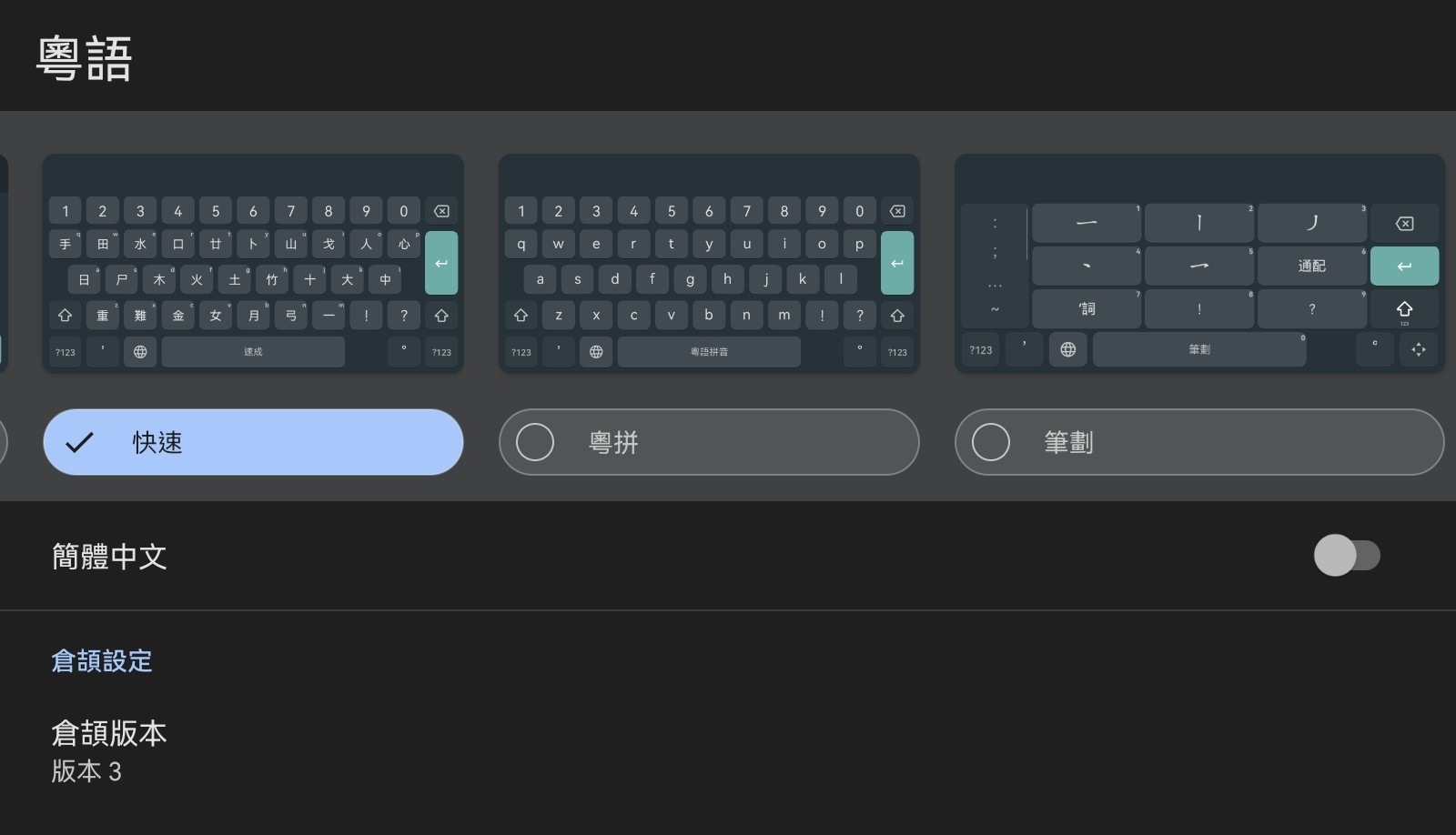Click teal enter key in 粵拼 preview
1456x835 pixels.
click(x=897, y=263)
